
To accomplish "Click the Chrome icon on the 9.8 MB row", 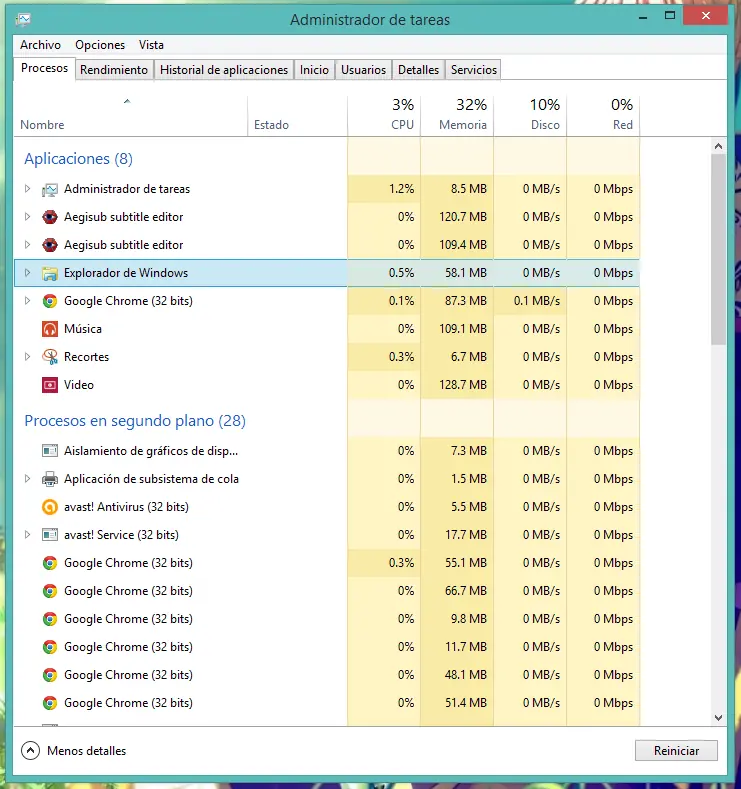I will 50,619.
